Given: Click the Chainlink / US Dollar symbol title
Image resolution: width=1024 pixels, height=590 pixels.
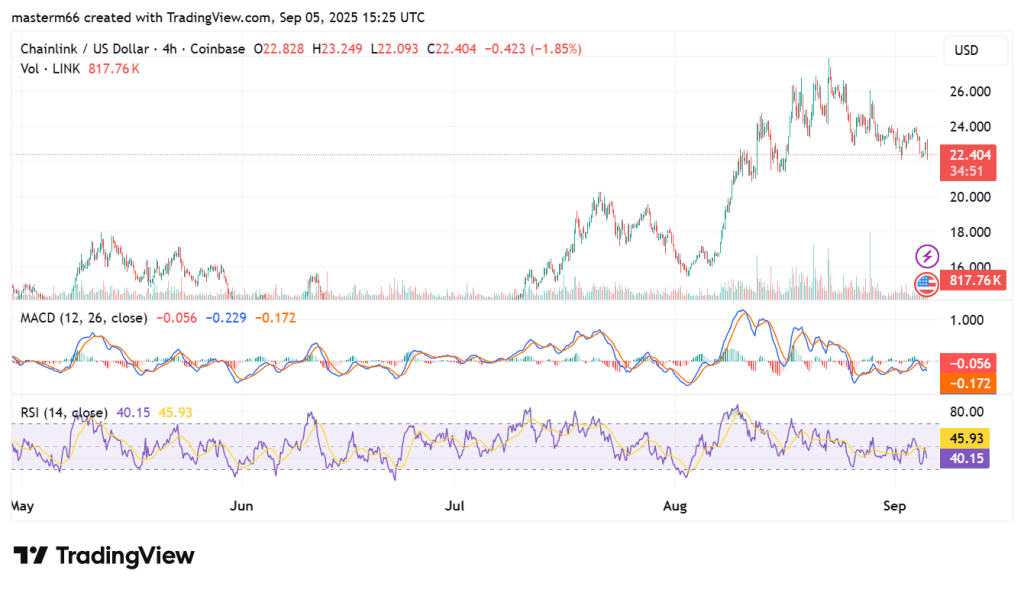Looking at the screenshot, I should (x=84, y=49).
